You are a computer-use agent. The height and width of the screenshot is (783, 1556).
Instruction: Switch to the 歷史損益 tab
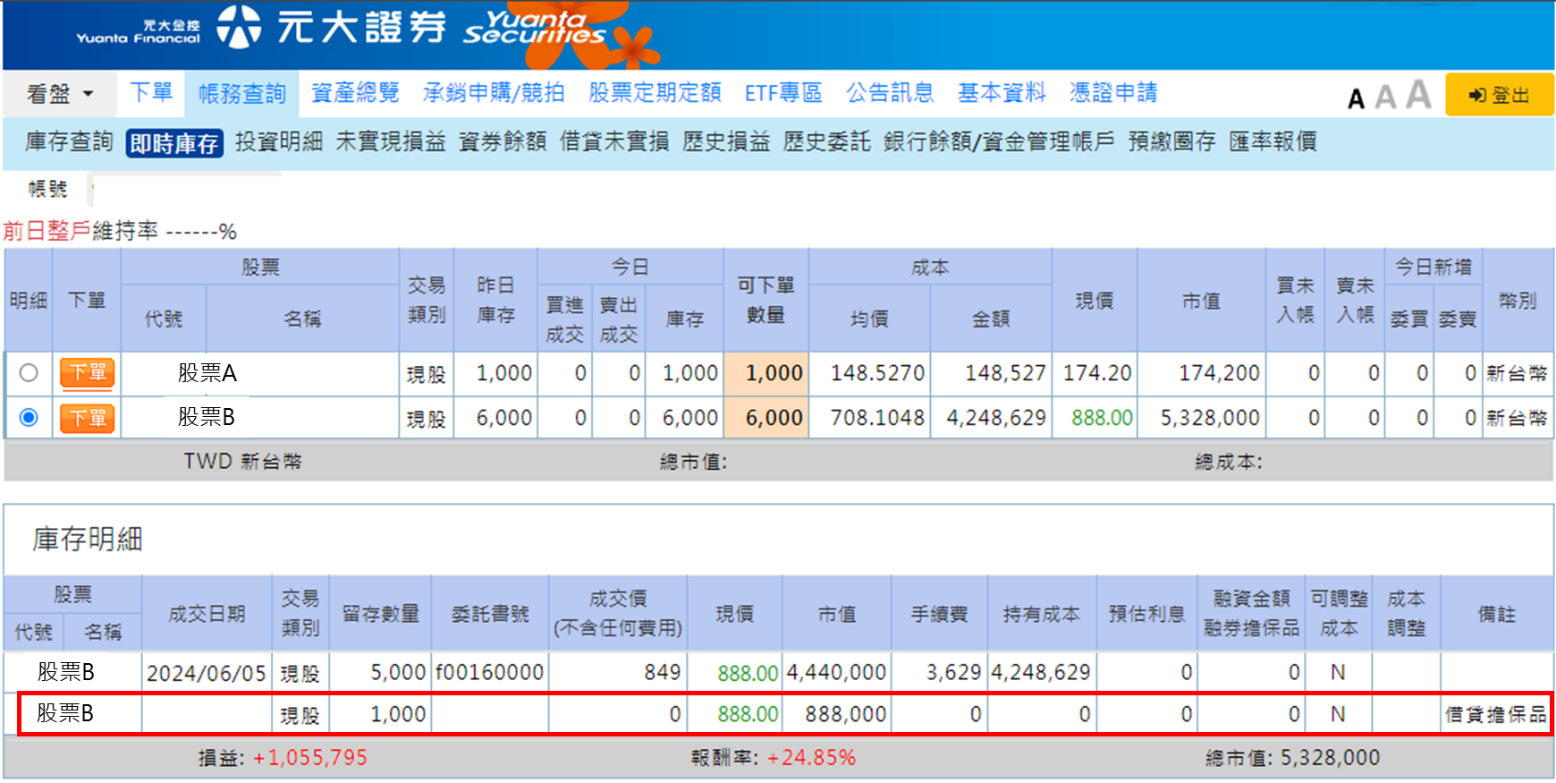tap(726, 143)
